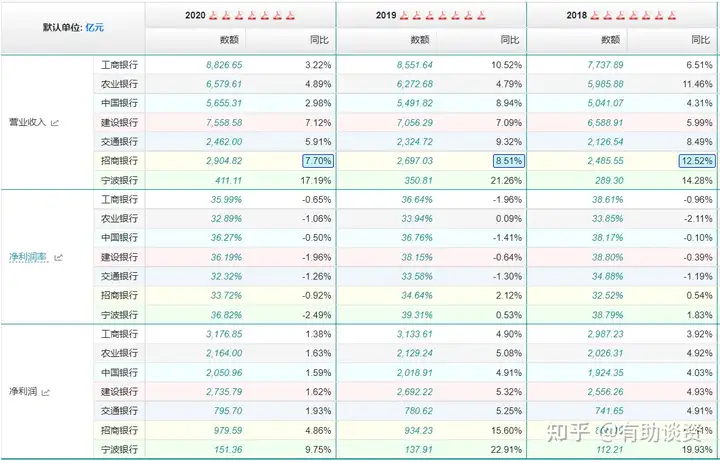Select the net margin value 38.80%
The image size is (720, 462).
click(608, 257)
